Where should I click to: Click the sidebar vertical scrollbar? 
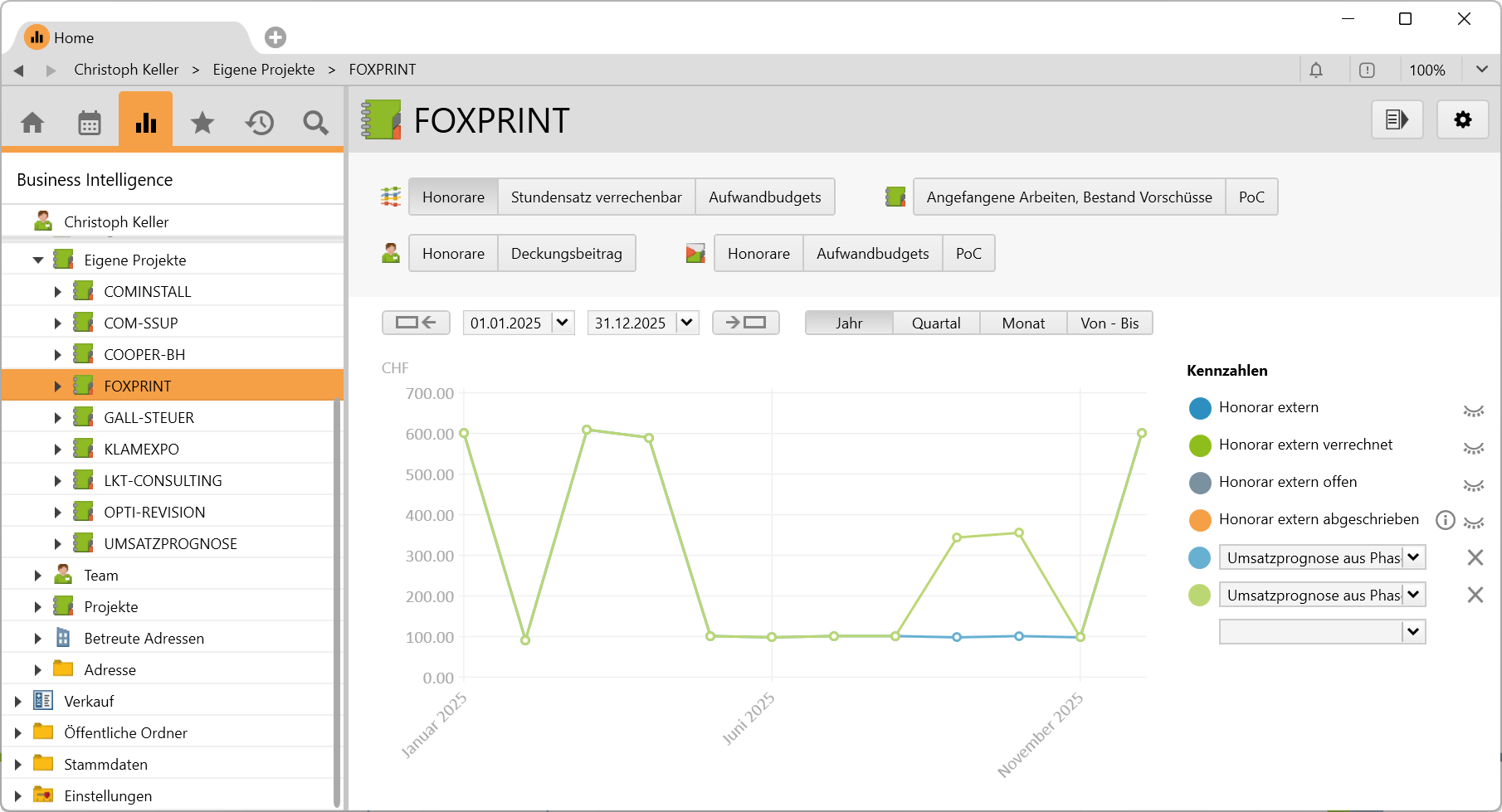click(337, 602)
